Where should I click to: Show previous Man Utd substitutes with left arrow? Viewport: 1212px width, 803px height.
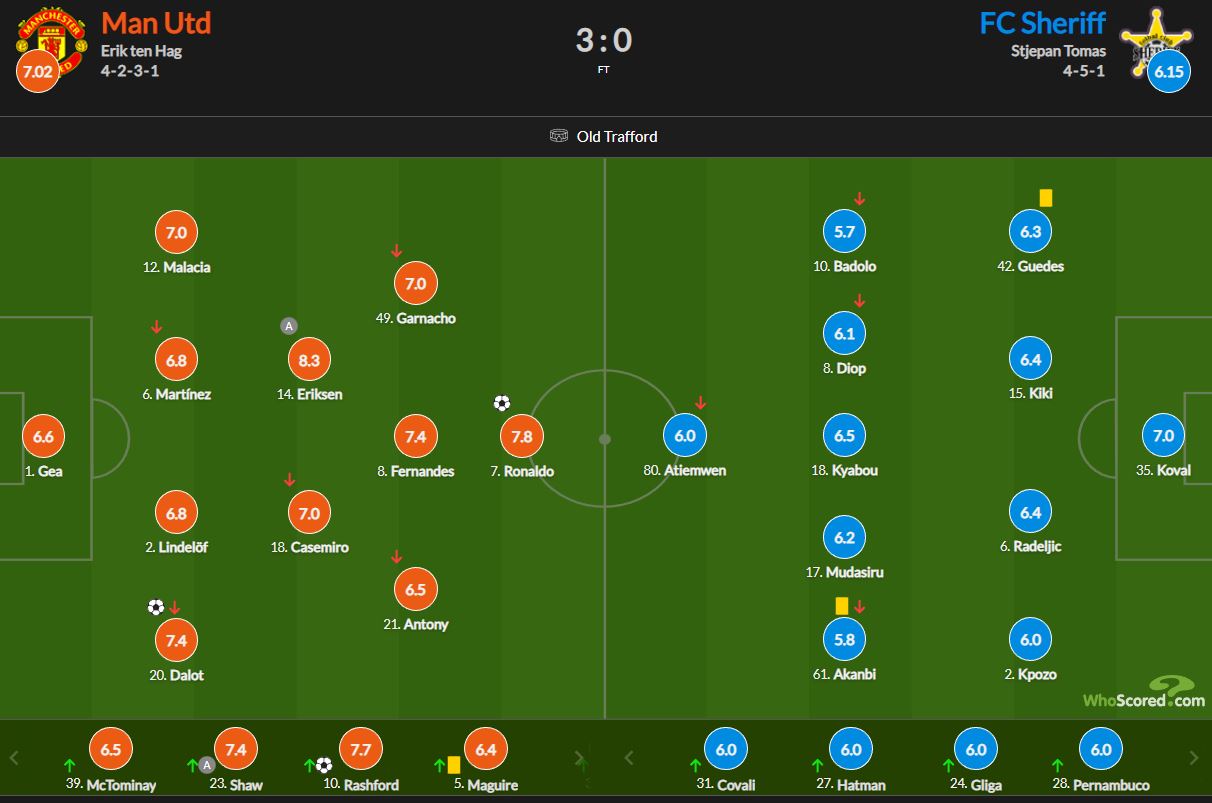tap(15, 757)
